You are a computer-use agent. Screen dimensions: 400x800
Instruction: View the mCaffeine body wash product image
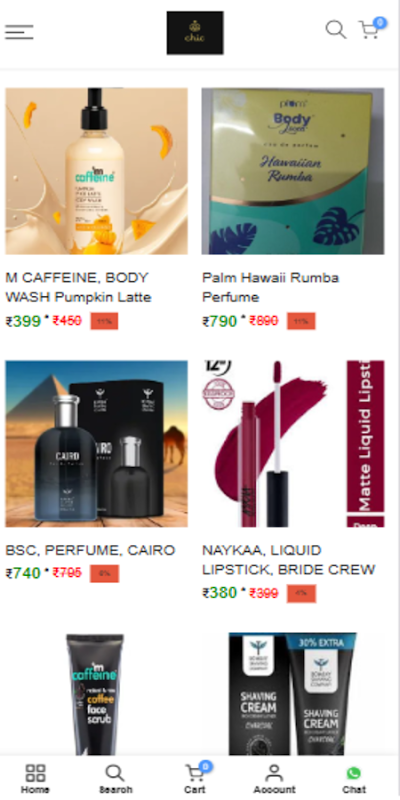tap(96, 171)
